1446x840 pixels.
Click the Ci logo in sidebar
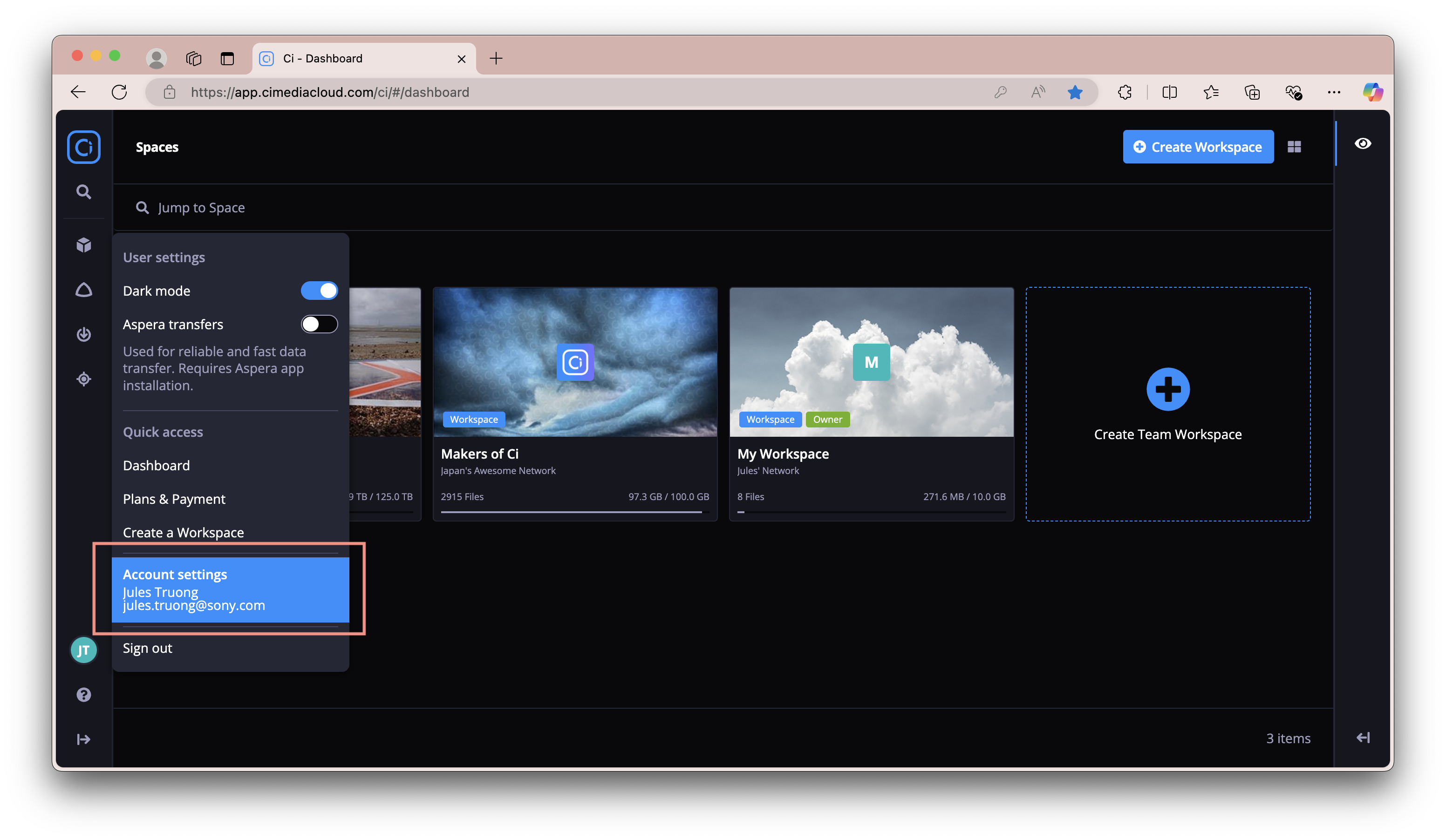point(84,147)
